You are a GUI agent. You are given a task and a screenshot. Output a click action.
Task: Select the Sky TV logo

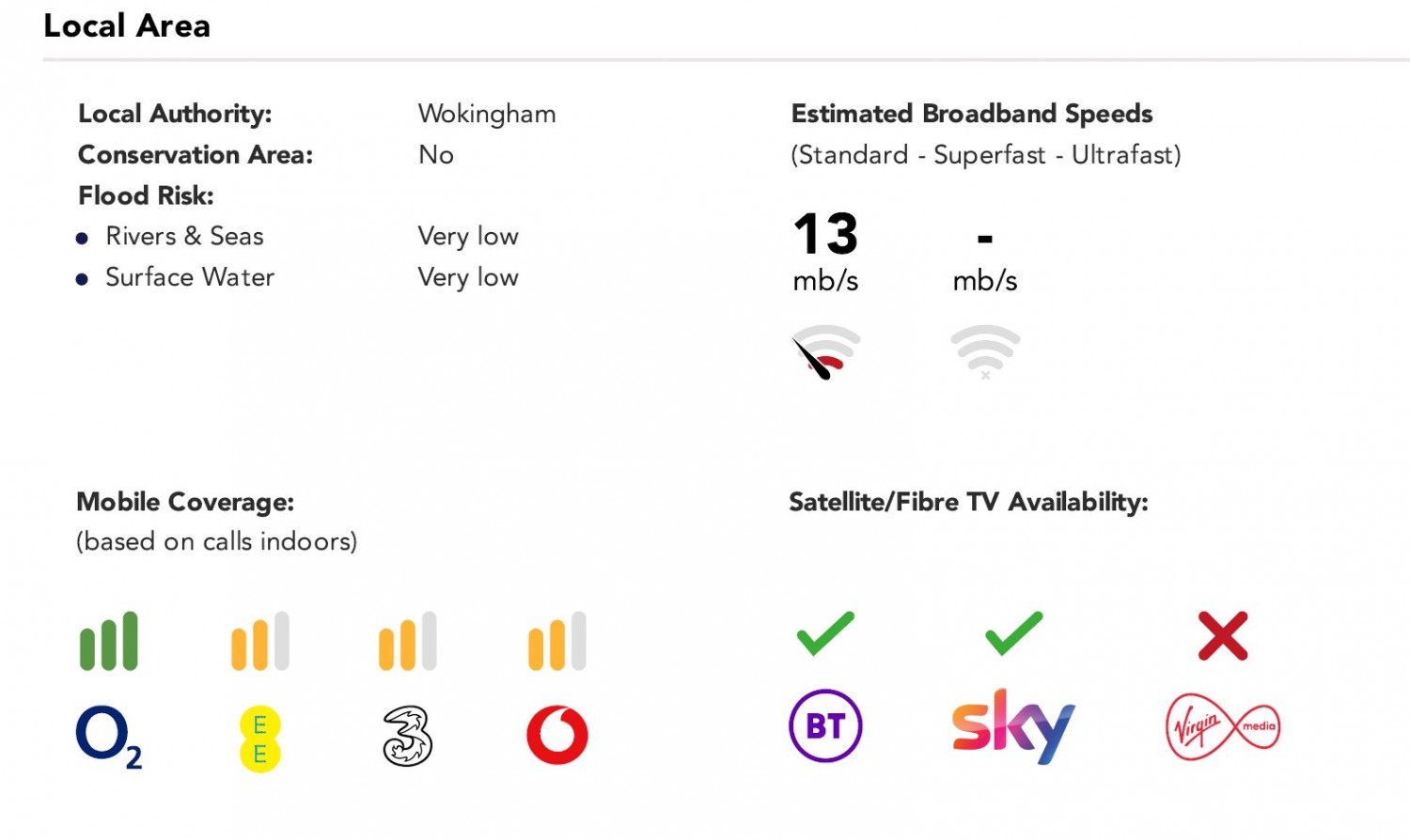click(x=1013, y=725)
